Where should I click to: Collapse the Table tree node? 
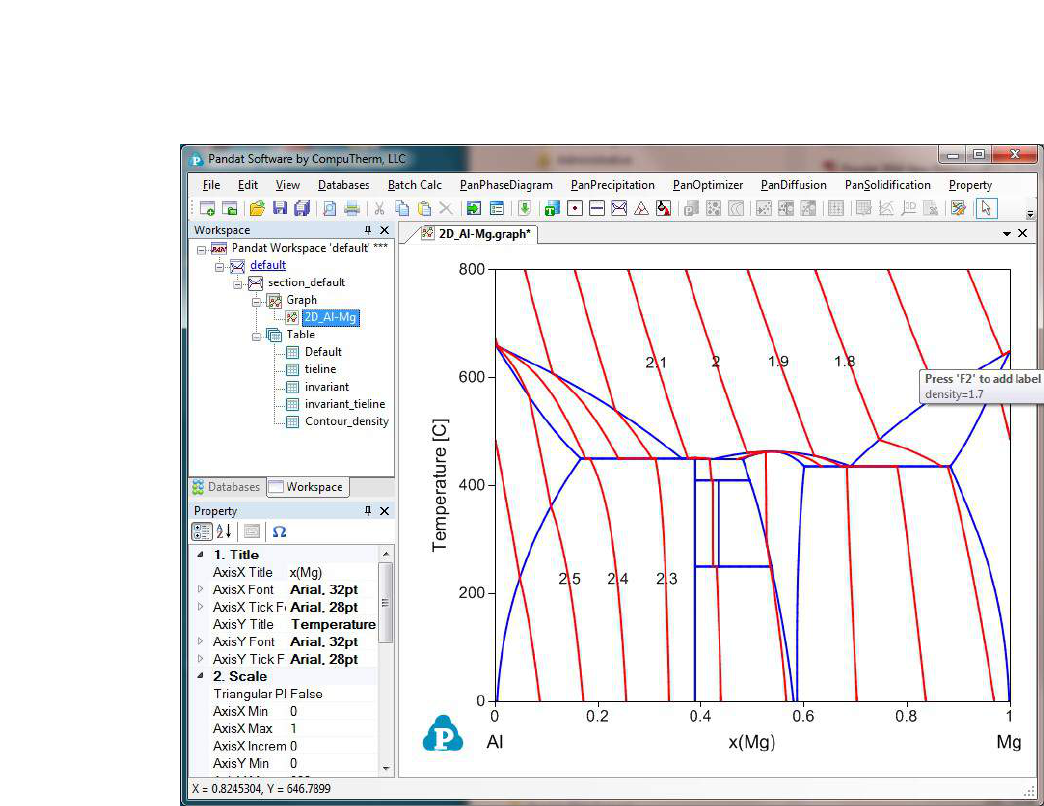[x=256, y=336]
